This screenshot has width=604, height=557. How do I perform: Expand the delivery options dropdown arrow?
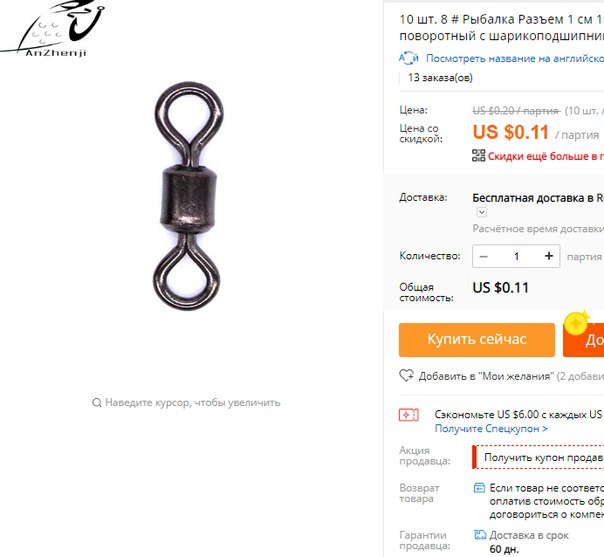click(482, 212)
